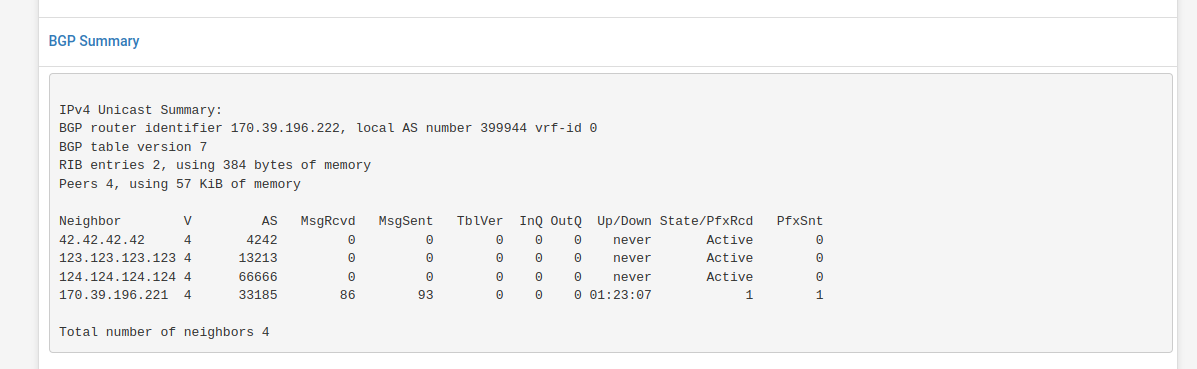Click the Peers 4 memory line

[x=179, y=184]
